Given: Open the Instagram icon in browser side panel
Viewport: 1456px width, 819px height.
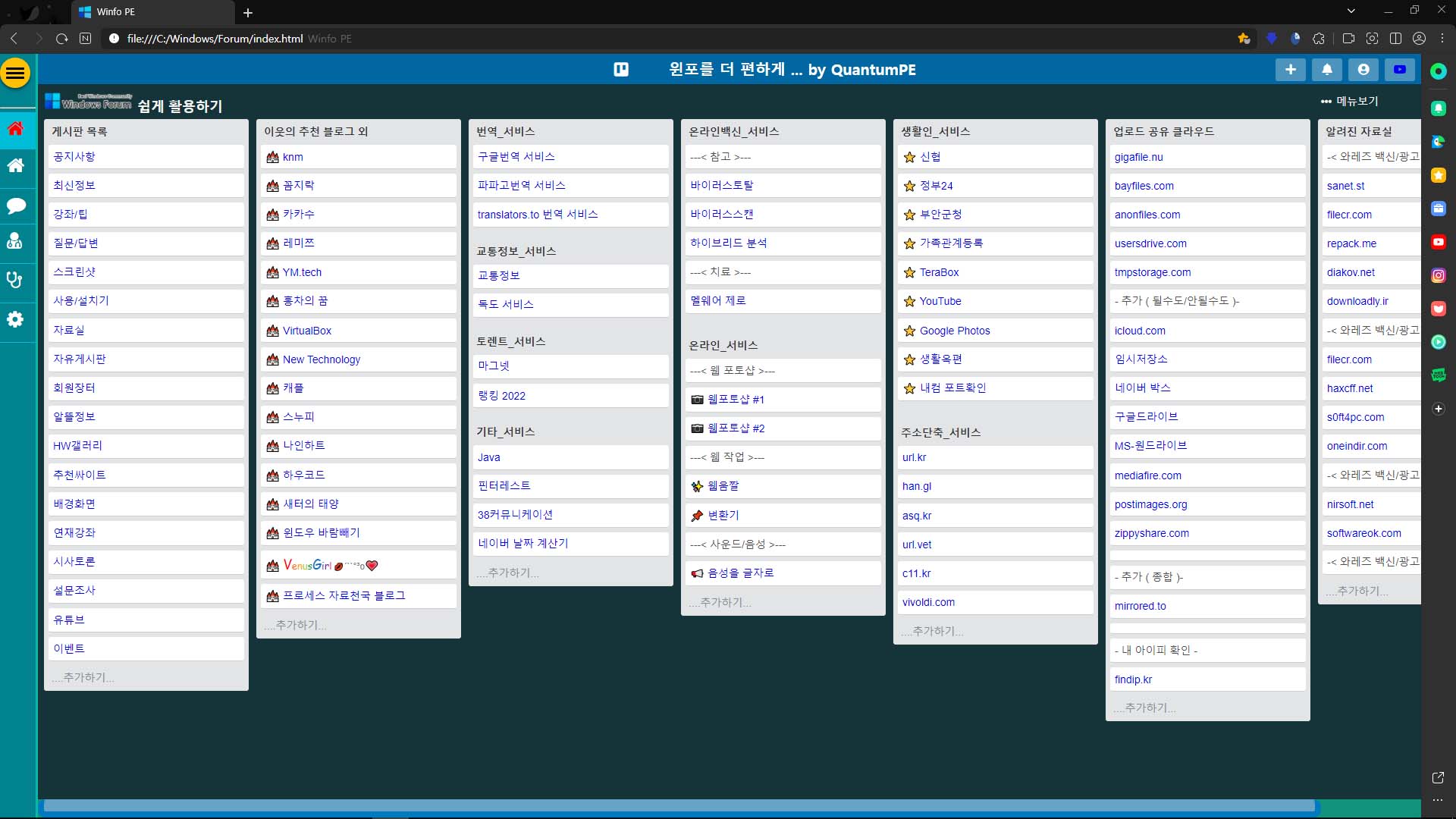Looking at the screenshot, I should point(1439,275).
